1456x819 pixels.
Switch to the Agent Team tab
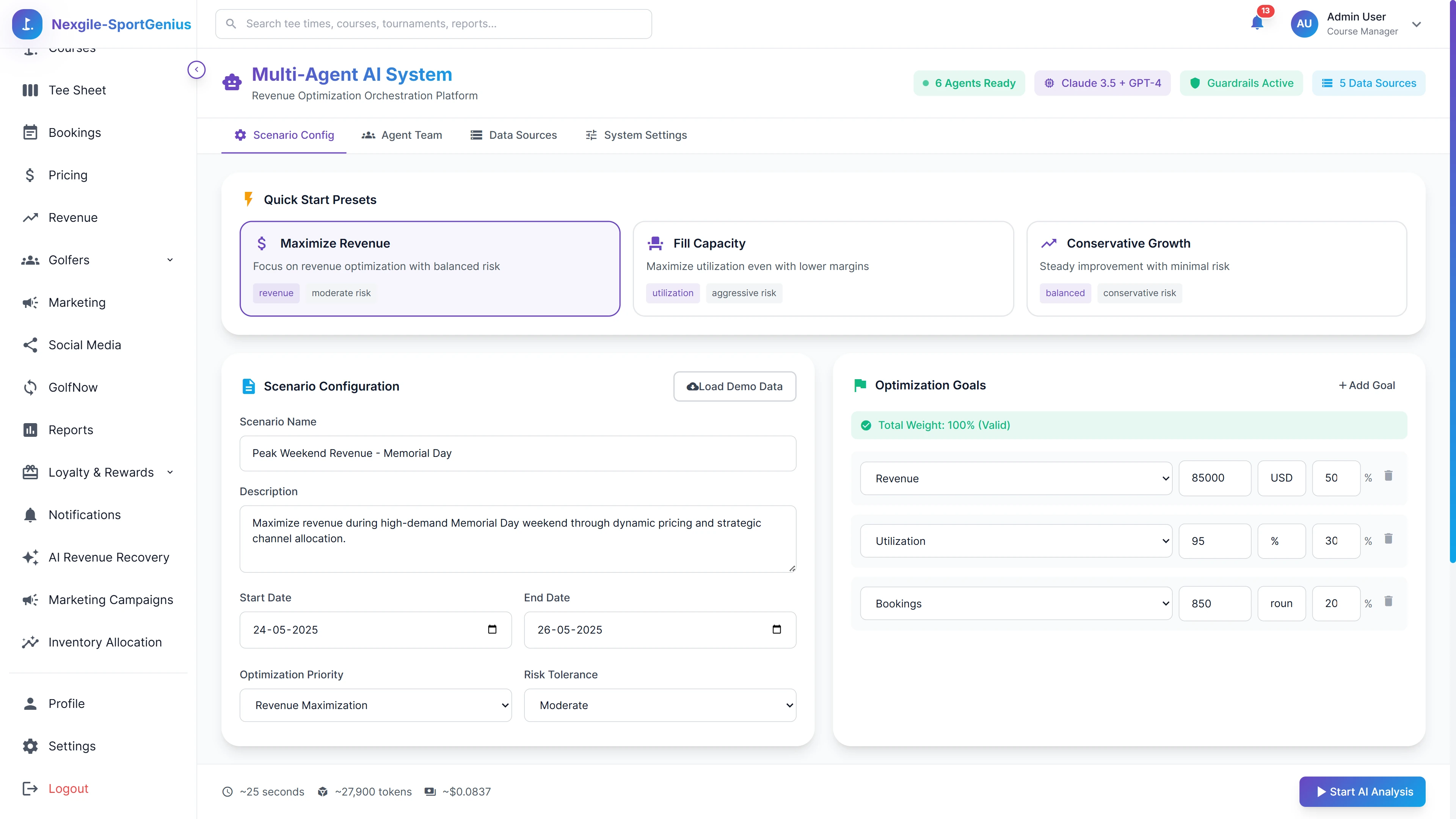401,135
